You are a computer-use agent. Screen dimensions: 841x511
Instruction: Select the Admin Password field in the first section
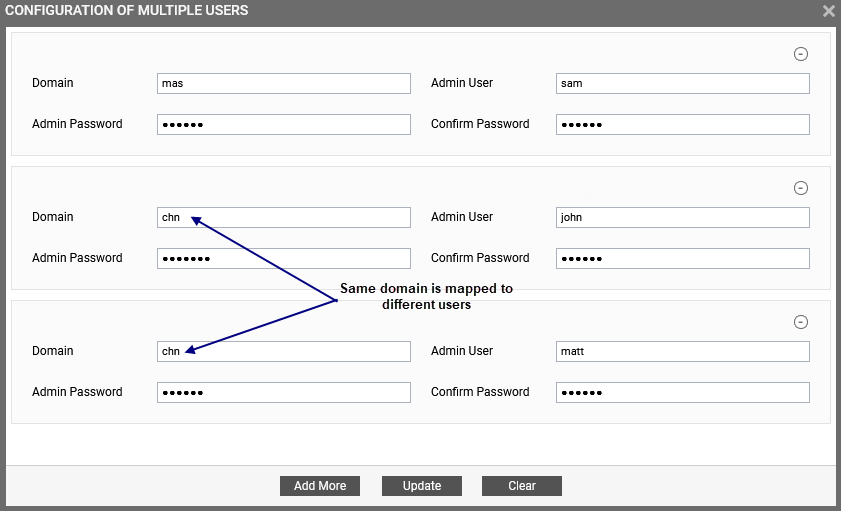click(284, 124)
